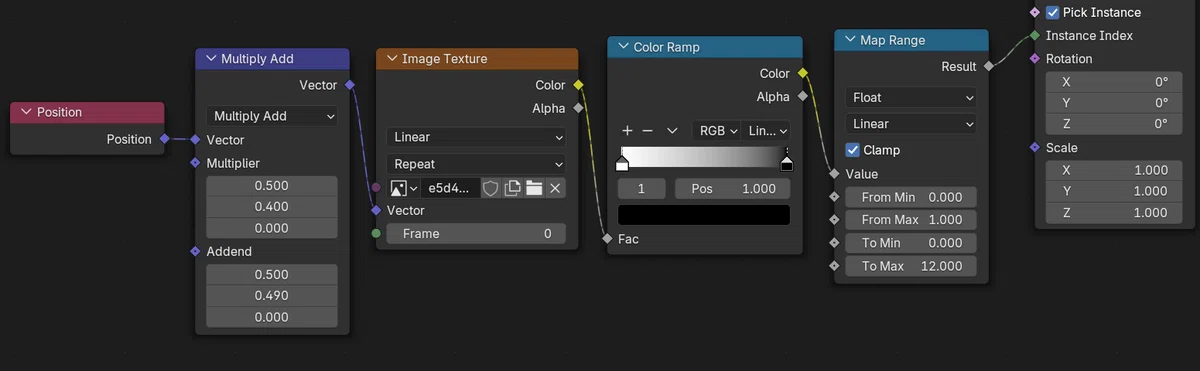The width and height of the screenshot is (1200, 371).
Task: Collapse the Color Ramp node chevron
Action: pyautogui.click(x=623, y=47)
